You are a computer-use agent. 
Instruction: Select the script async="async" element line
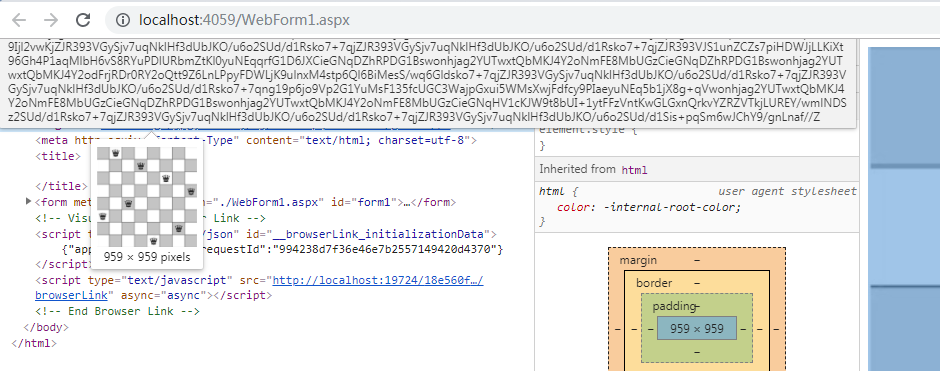[259, 287]
